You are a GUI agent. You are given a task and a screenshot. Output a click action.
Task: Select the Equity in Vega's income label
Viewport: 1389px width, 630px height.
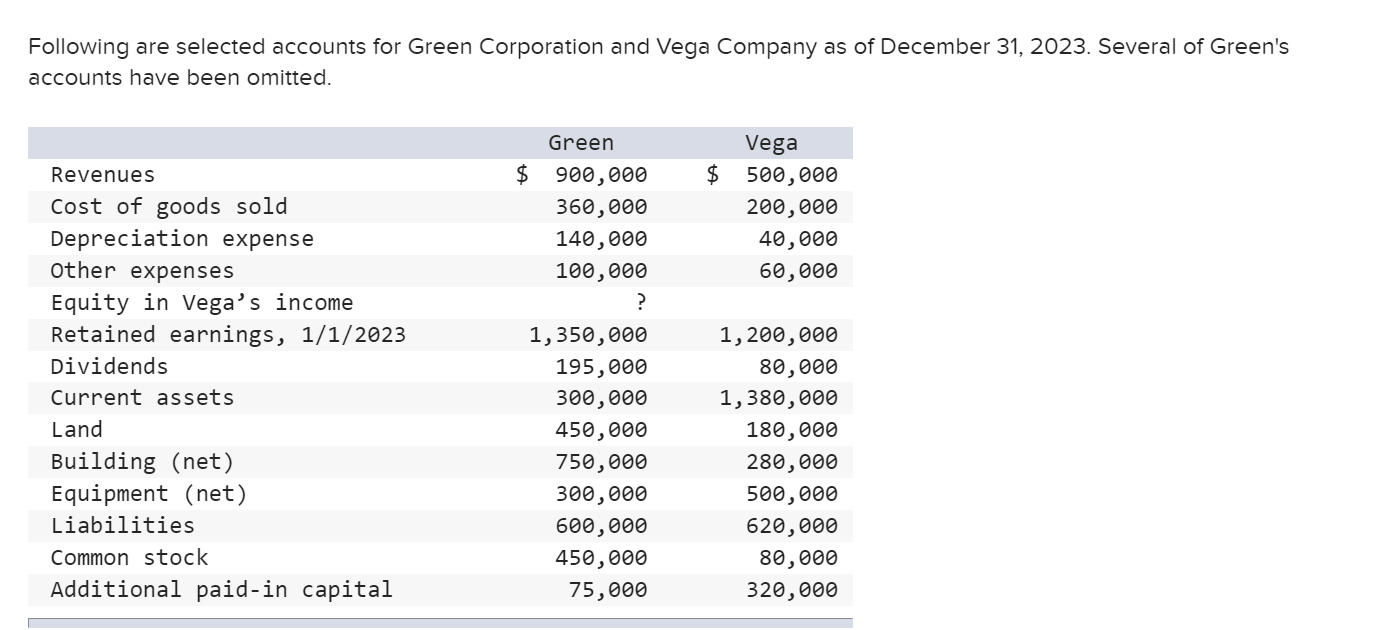tap(202, 303)
